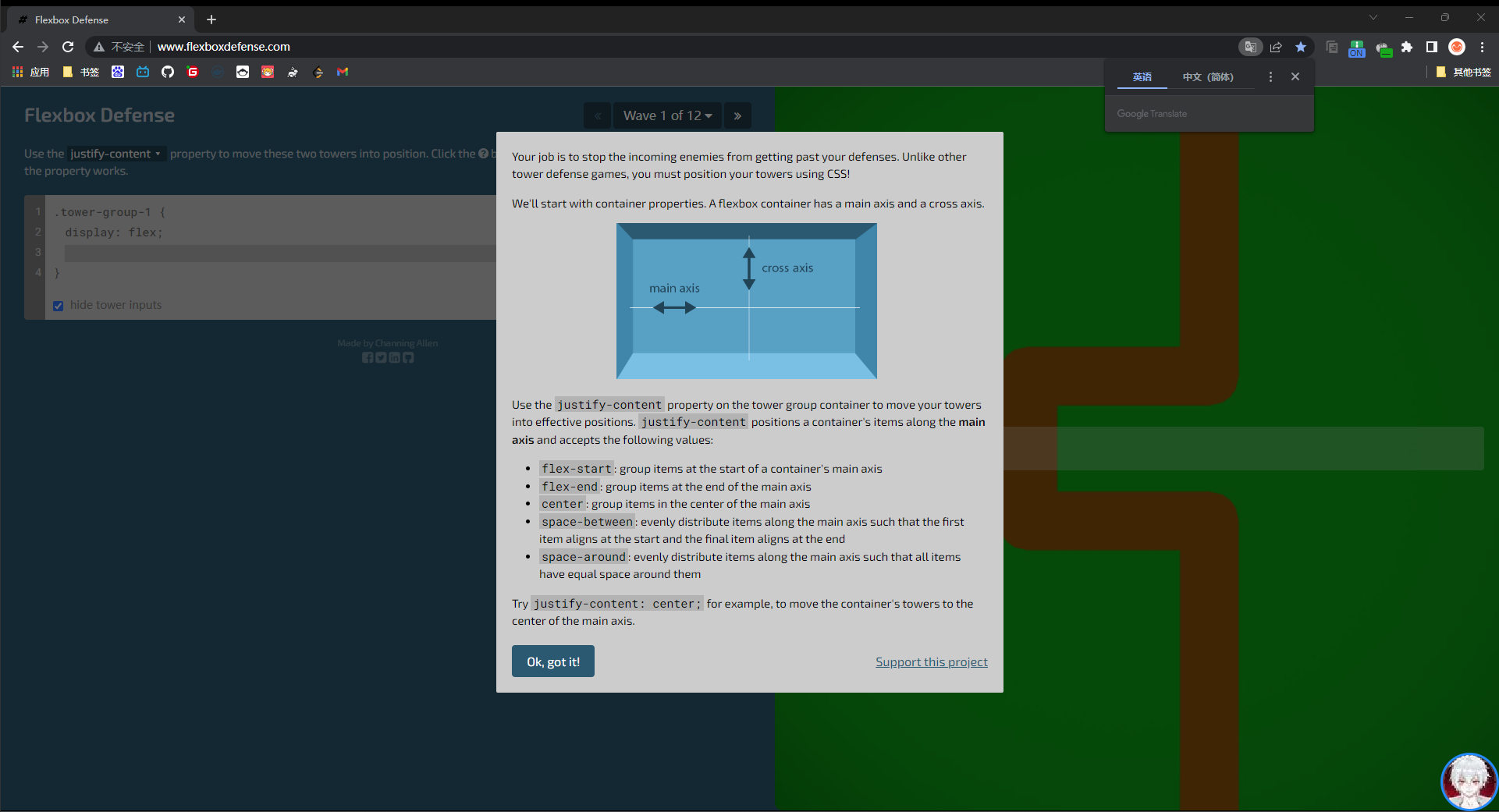Reload the page with the refresh icon
The width and height of the screenshot is (1499, 812).
[x=68, y=47]
